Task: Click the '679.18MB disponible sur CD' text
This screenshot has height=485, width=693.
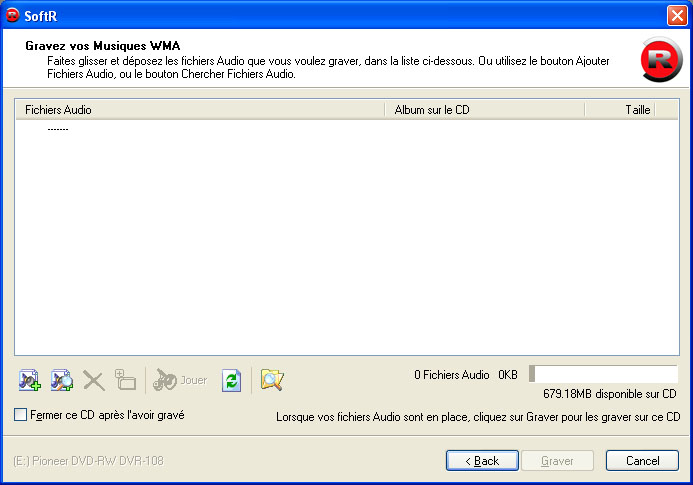Action: (609, 393)
